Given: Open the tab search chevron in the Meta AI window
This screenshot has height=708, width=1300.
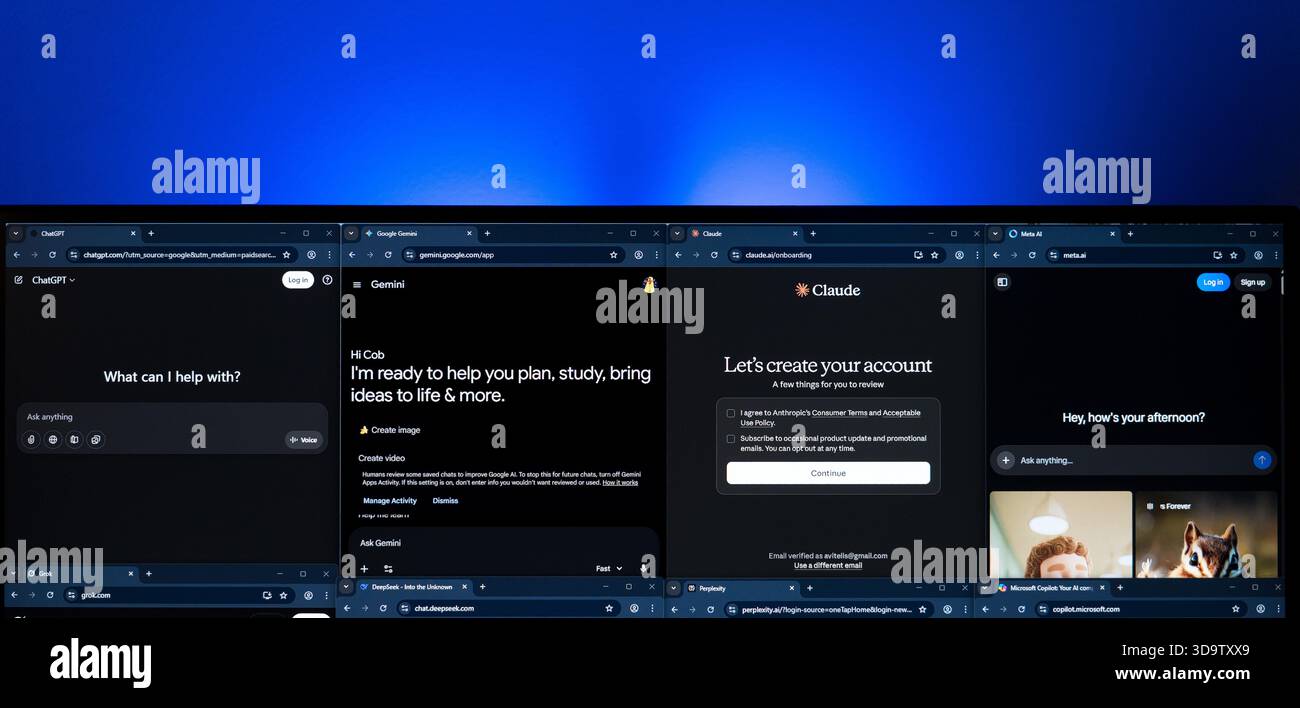Looking at the screenshot, I should 995,233.
